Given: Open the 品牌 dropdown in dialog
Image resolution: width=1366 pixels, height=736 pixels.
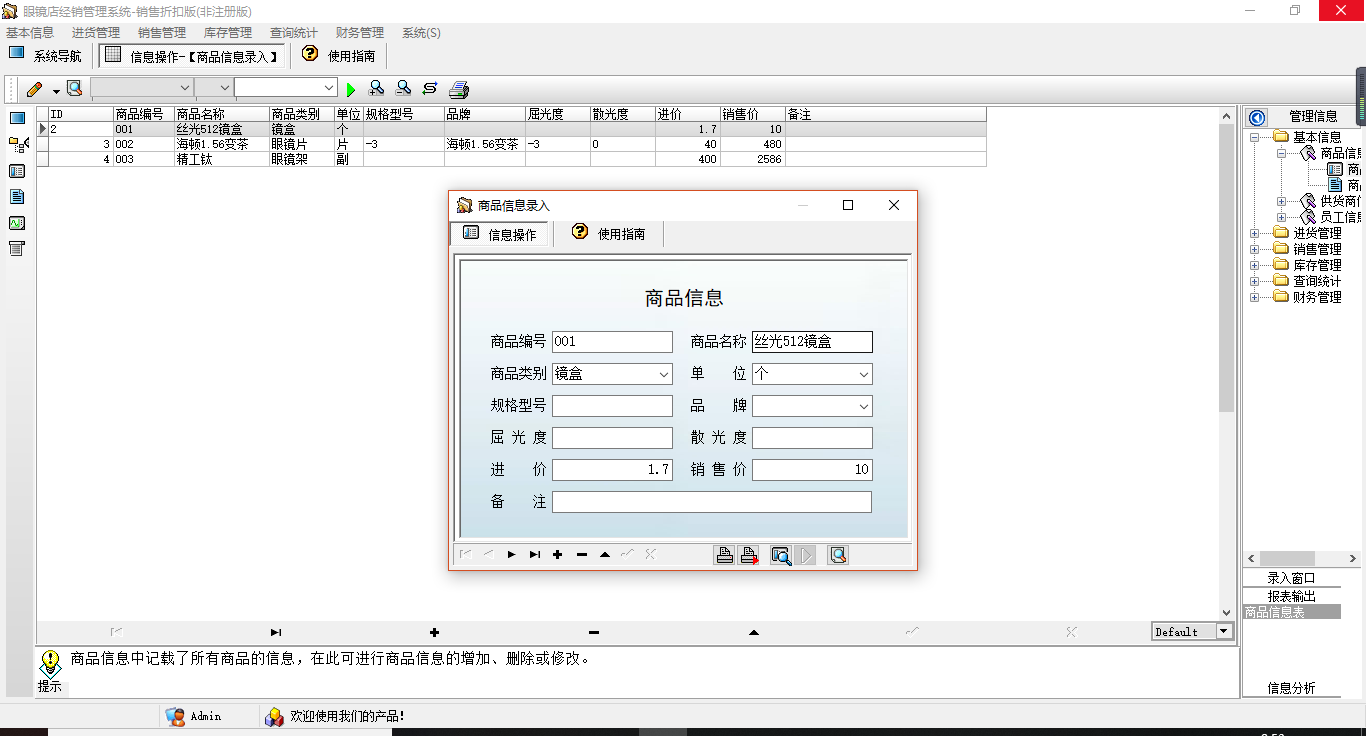Looking at the screenshot, I should 864,406.
